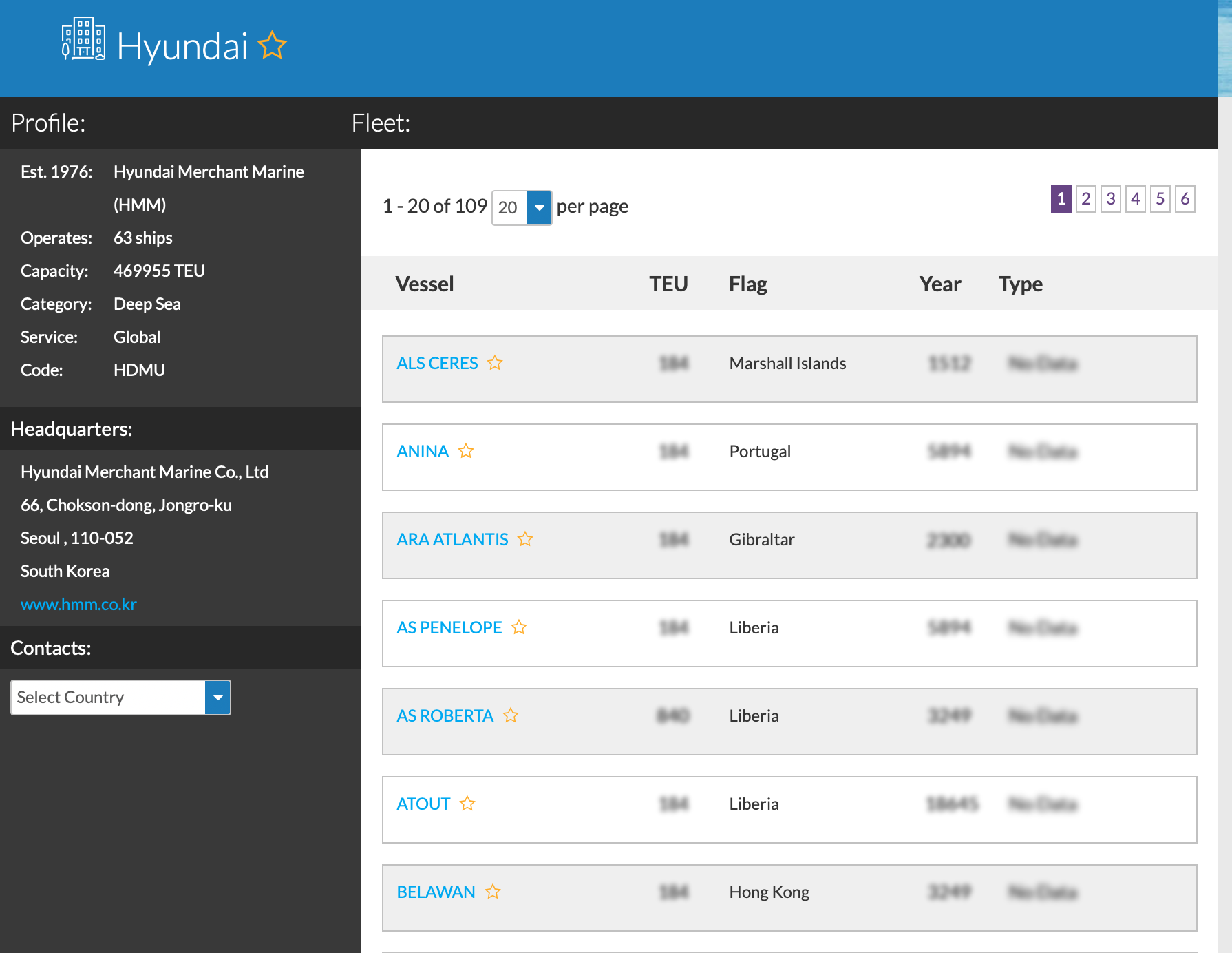Click the Hyundai page title
Screen dimensions: 1232x953
[x=182, y=47]
